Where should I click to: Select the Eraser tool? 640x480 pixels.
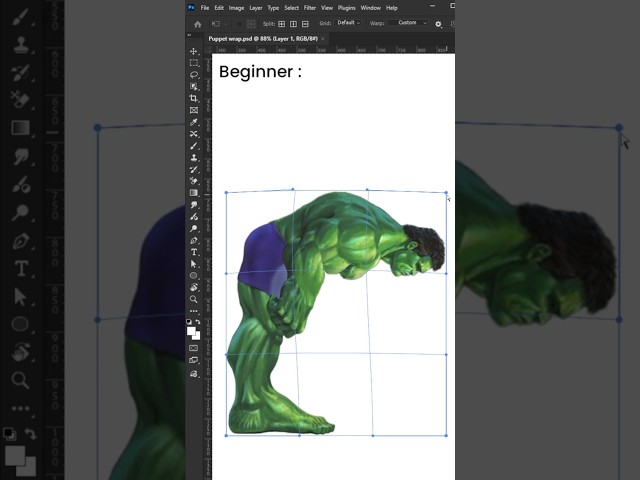pos(193,181)
